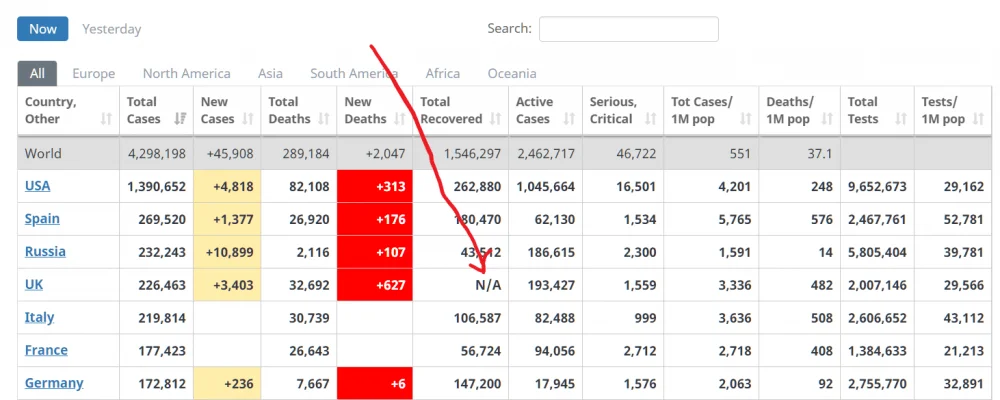Click France serious critical 2,712 cell
This screenshot has width=1000, height=400.
622,350
